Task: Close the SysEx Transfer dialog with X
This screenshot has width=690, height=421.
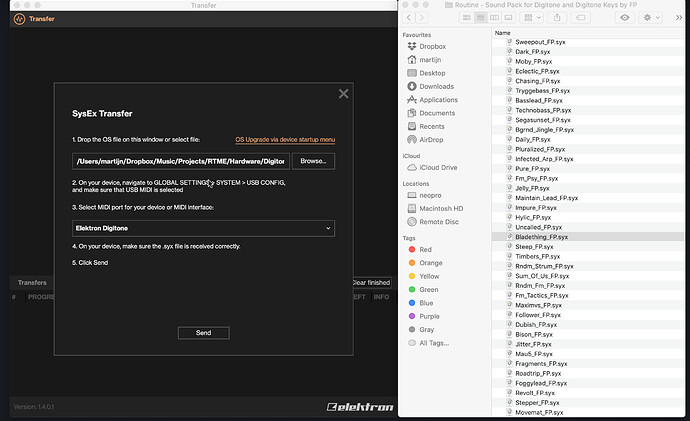Action: pyautogui.click(x=343, y=94)
